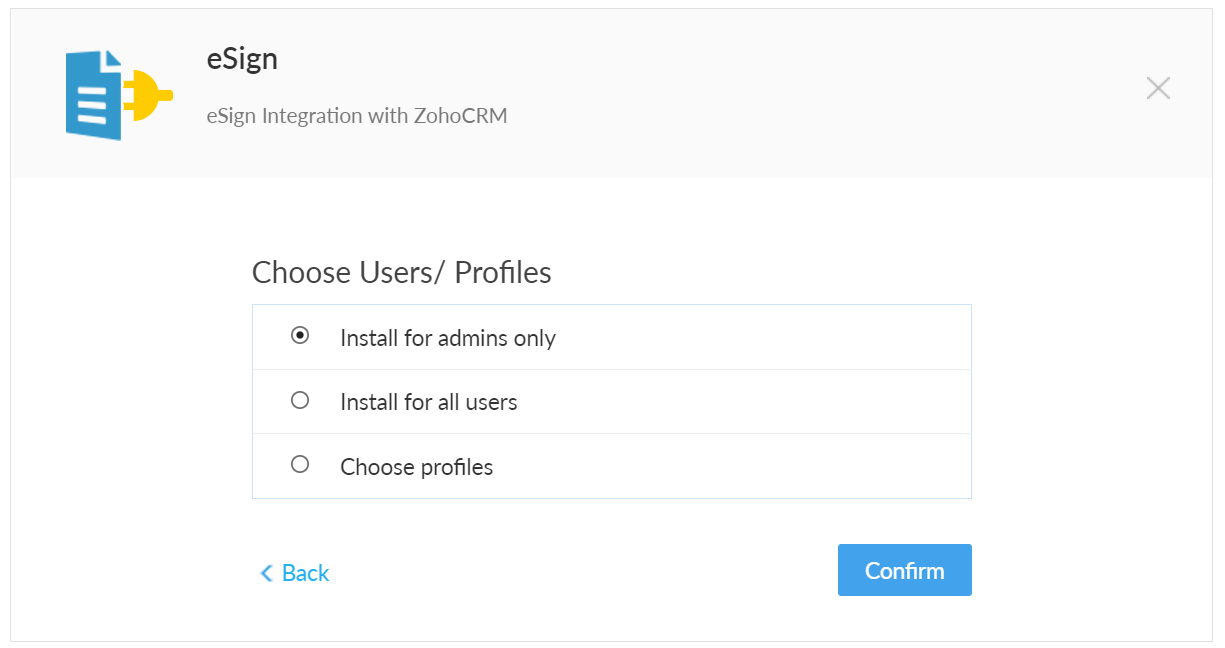Click the 'Choose profiles' label text
The height and width of the screenshot is (648, 1225).
click(416, 467)
